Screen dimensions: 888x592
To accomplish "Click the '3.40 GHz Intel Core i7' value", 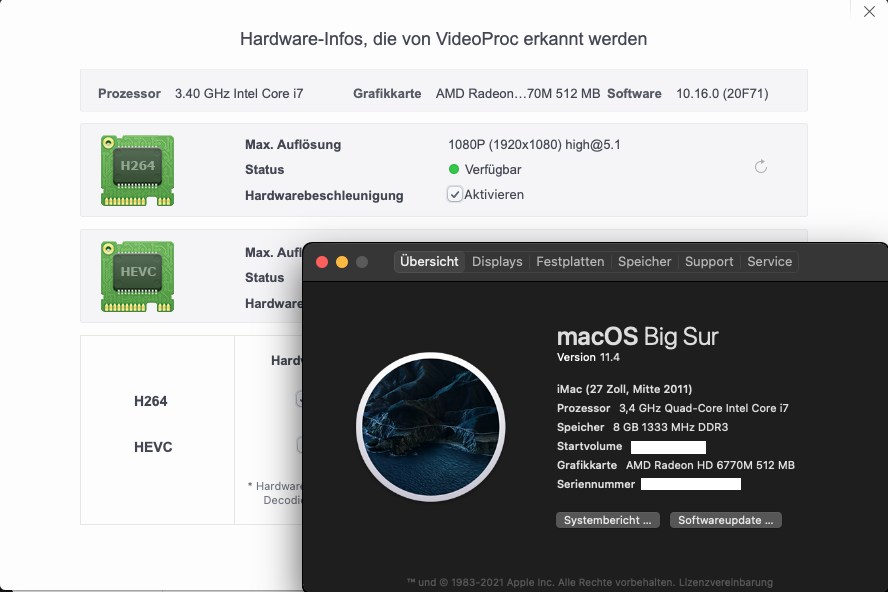I will (239, 93).
